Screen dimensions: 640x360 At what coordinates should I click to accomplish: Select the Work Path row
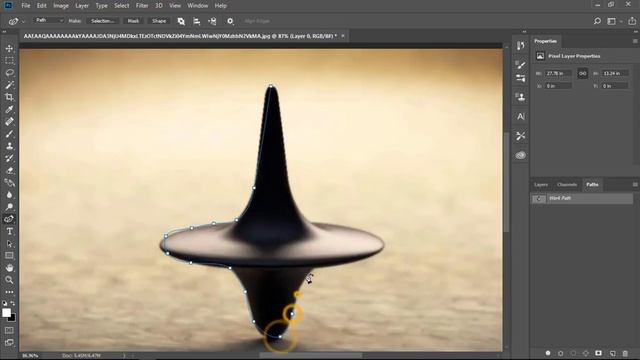point(582,198)
